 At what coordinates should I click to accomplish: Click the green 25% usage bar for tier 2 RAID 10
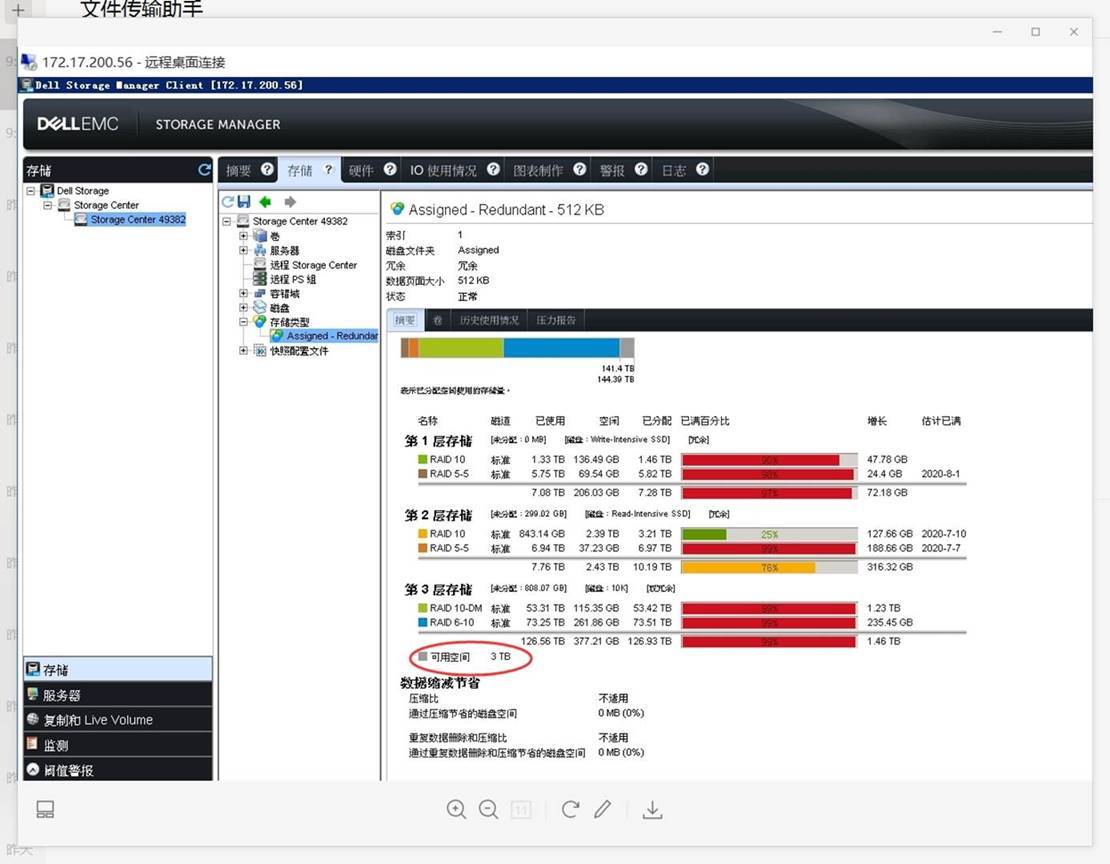[704, 534]
